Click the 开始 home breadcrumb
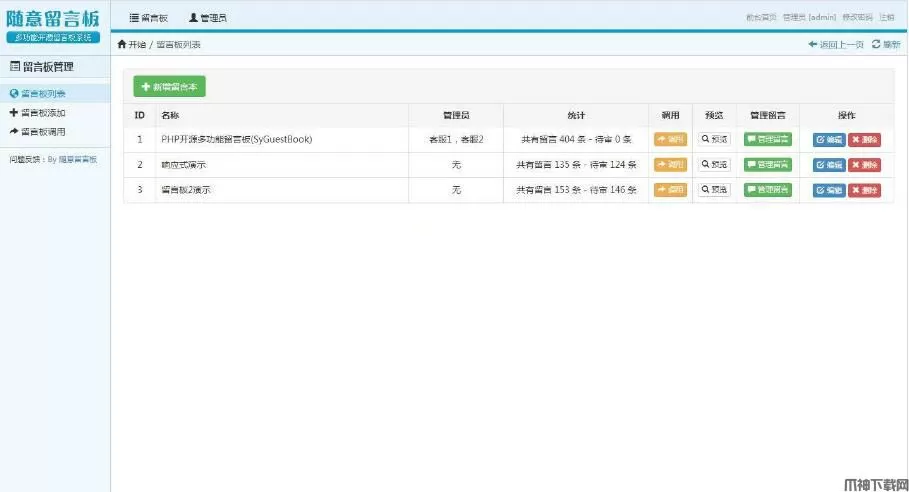Screen dimensions: 909x492 (131, 45)
